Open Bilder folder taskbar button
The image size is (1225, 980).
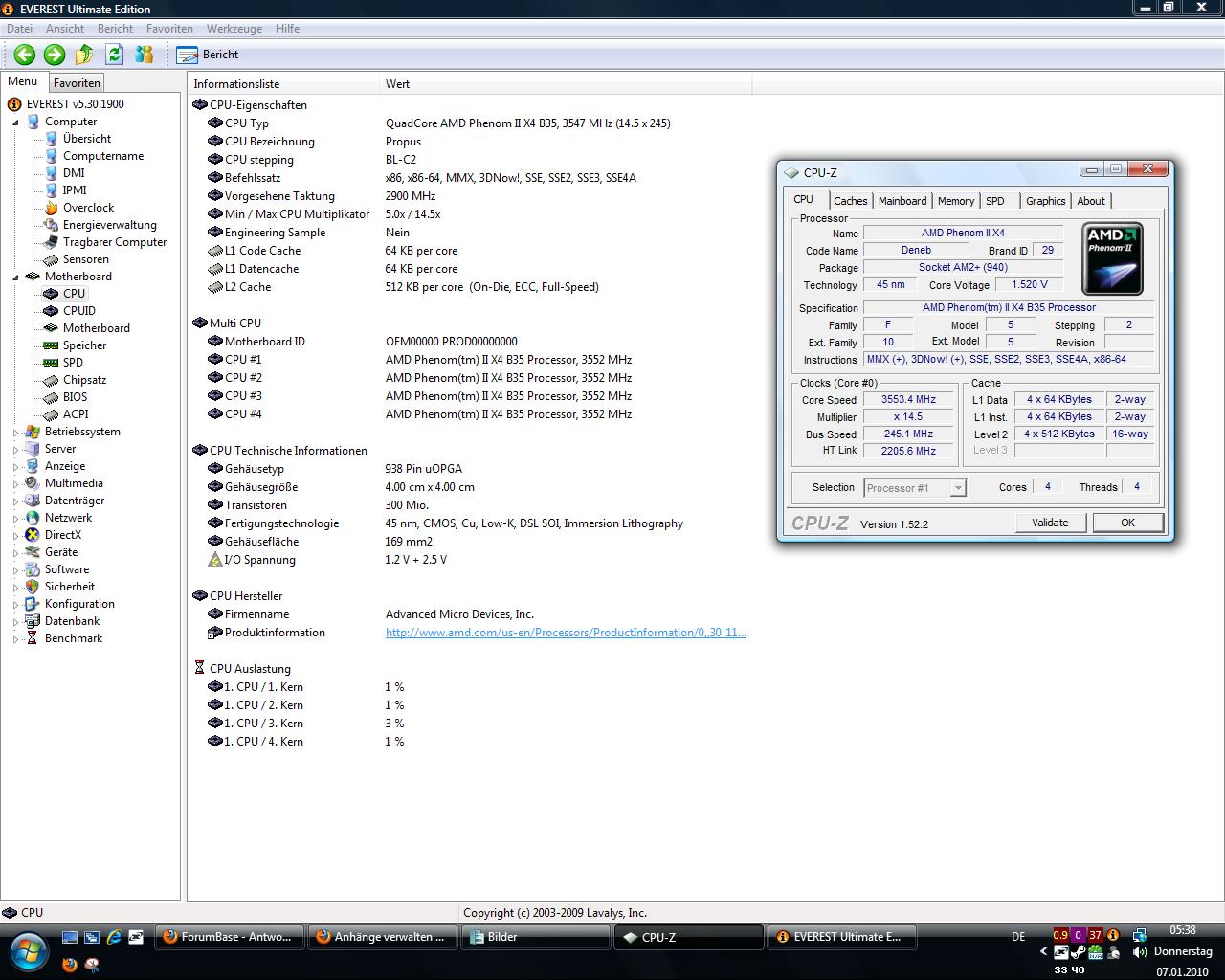click(536, 937)
